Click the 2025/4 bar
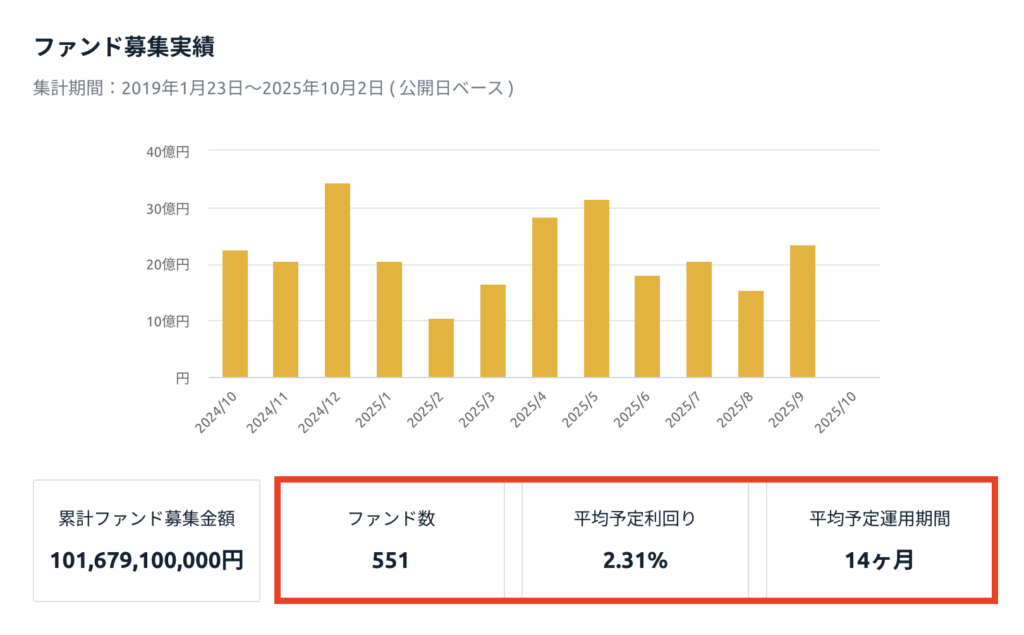Screen dimensions: 1024x635 545,298
